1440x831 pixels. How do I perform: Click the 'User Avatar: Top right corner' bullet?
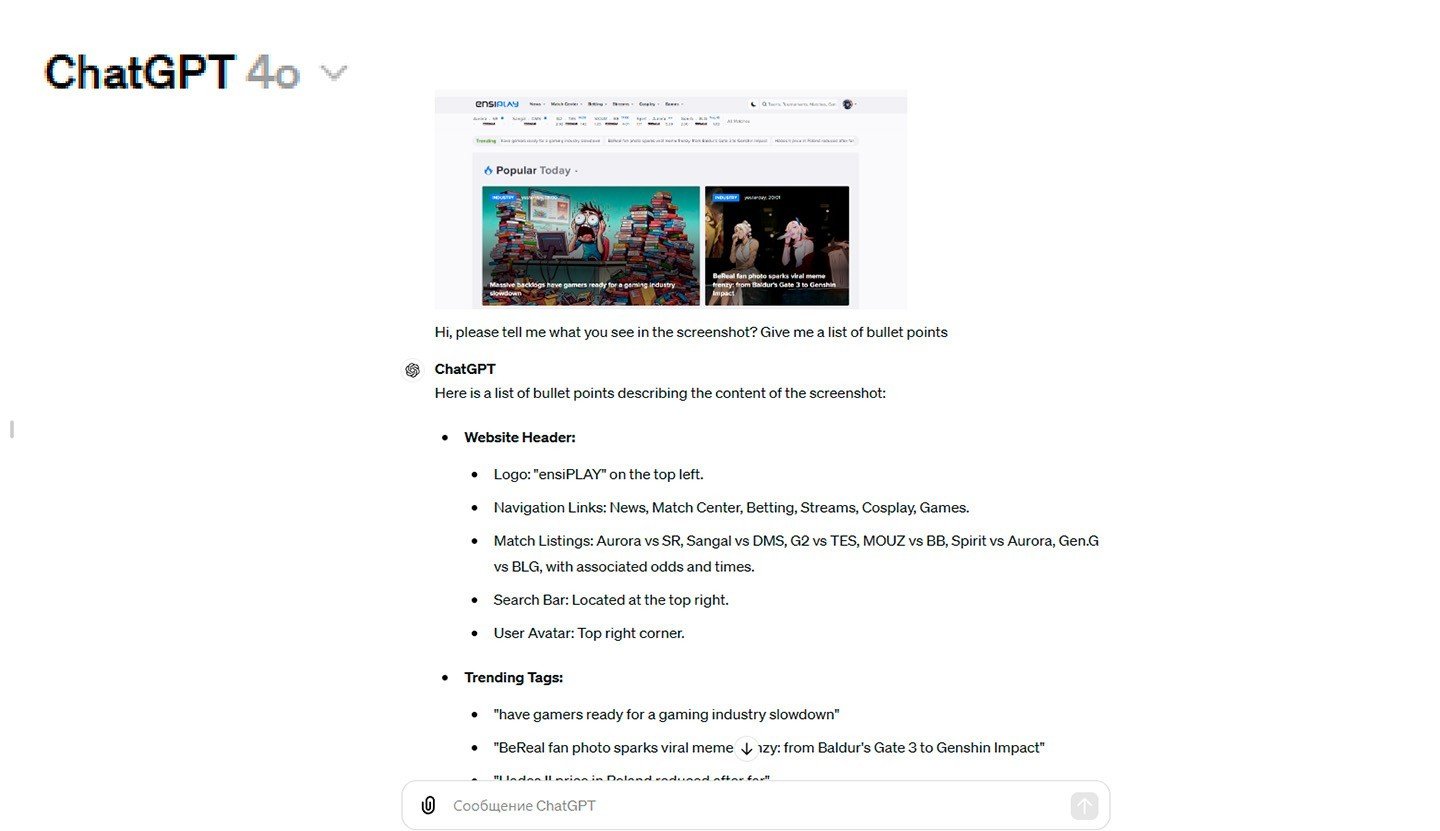tap(589, 633)
